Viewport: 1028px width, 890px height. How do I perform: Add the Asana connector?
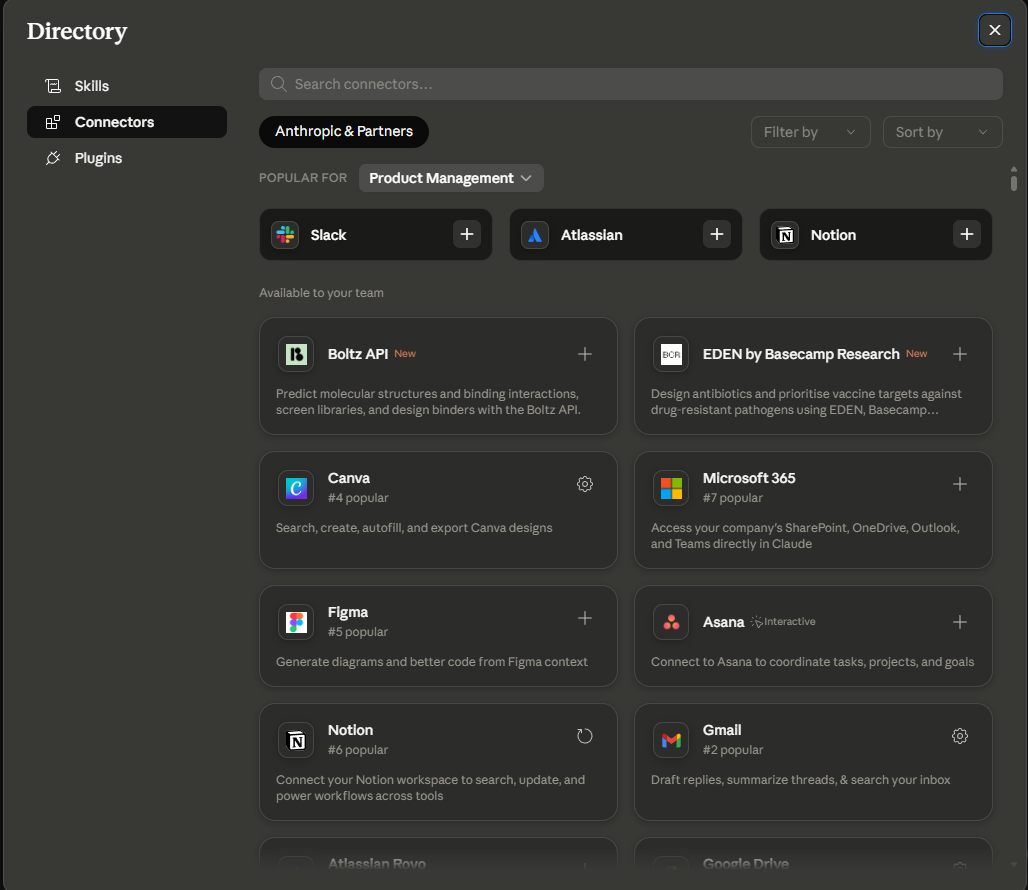click(x=960, y=622)
